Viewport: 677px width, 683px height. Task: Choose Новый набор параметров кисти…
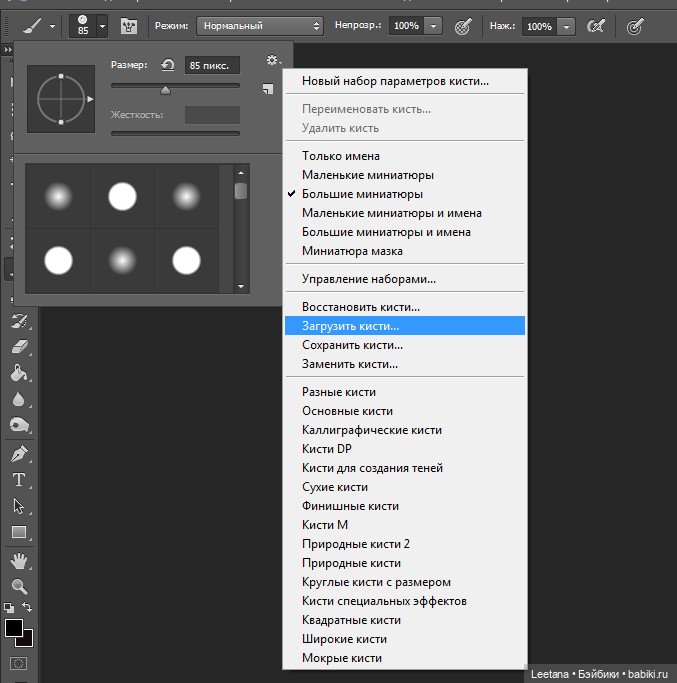(405, 81)
